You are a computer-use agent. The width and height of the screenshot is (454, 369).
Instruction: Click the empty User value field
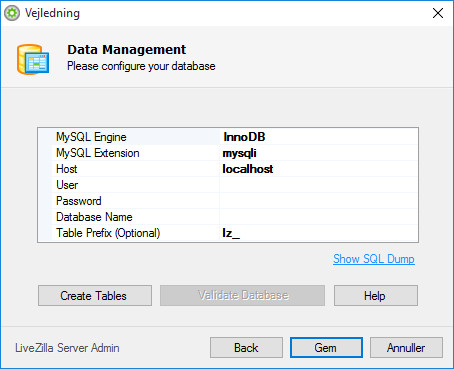click(318, 185)
